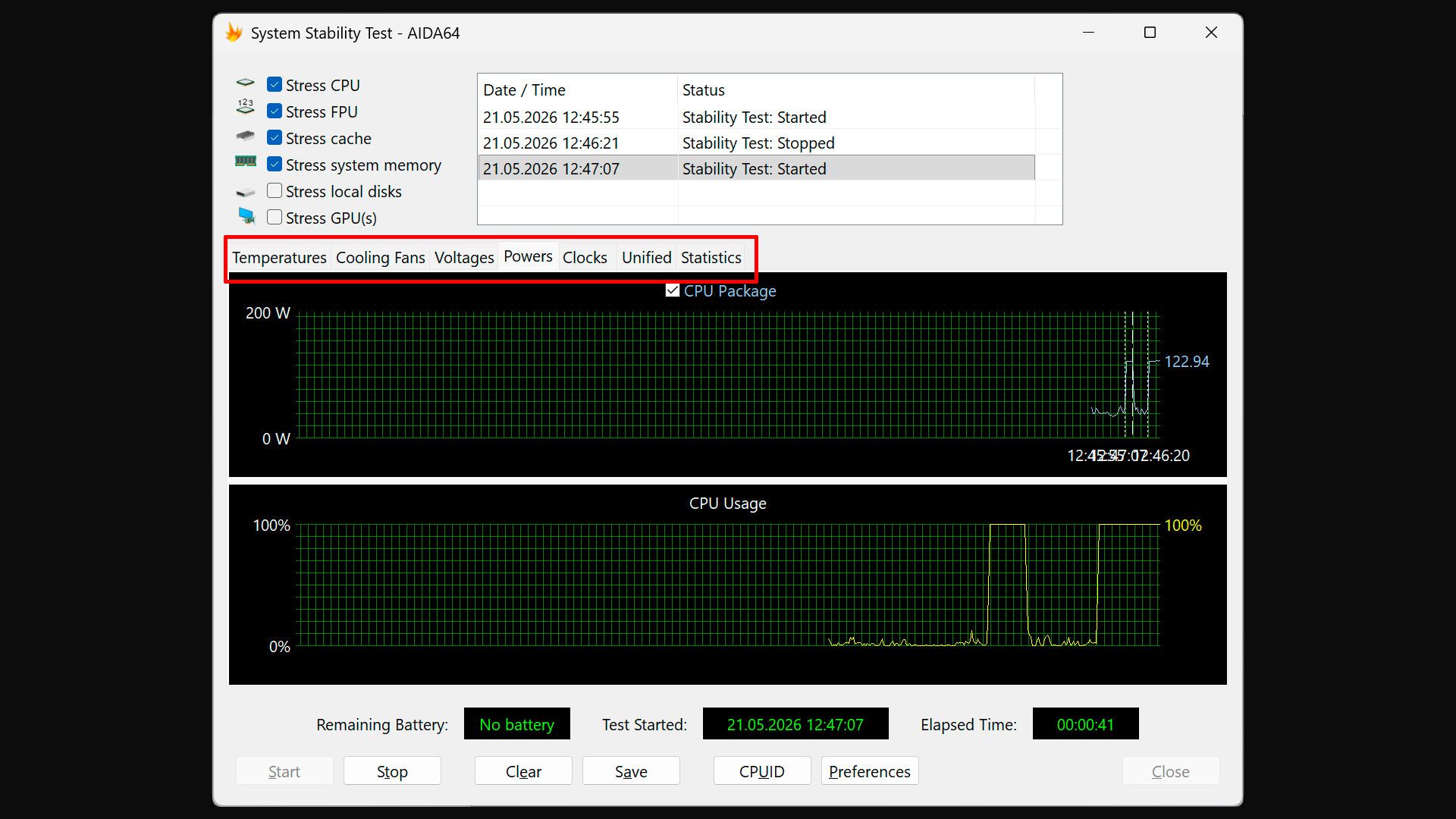The height and width of the screenshot is (819, 1456).
Task: Enable the Stress local disks checkbox
Action: click(275, 191)
